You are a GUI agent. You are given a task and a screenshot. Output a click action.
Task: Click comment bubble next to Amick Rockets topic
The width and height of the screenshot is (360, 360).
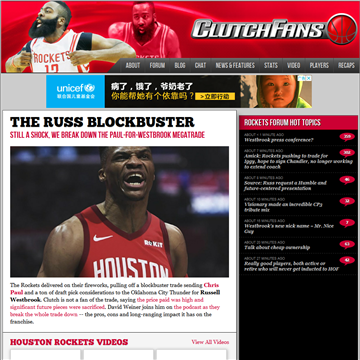pos(347,153)
